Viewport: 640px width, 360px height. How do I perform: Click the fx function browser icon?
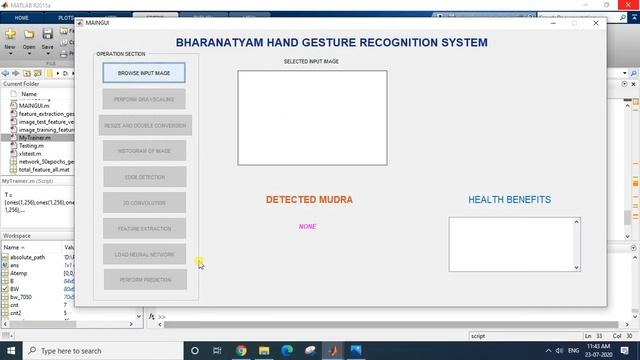[x=151, y=316]
